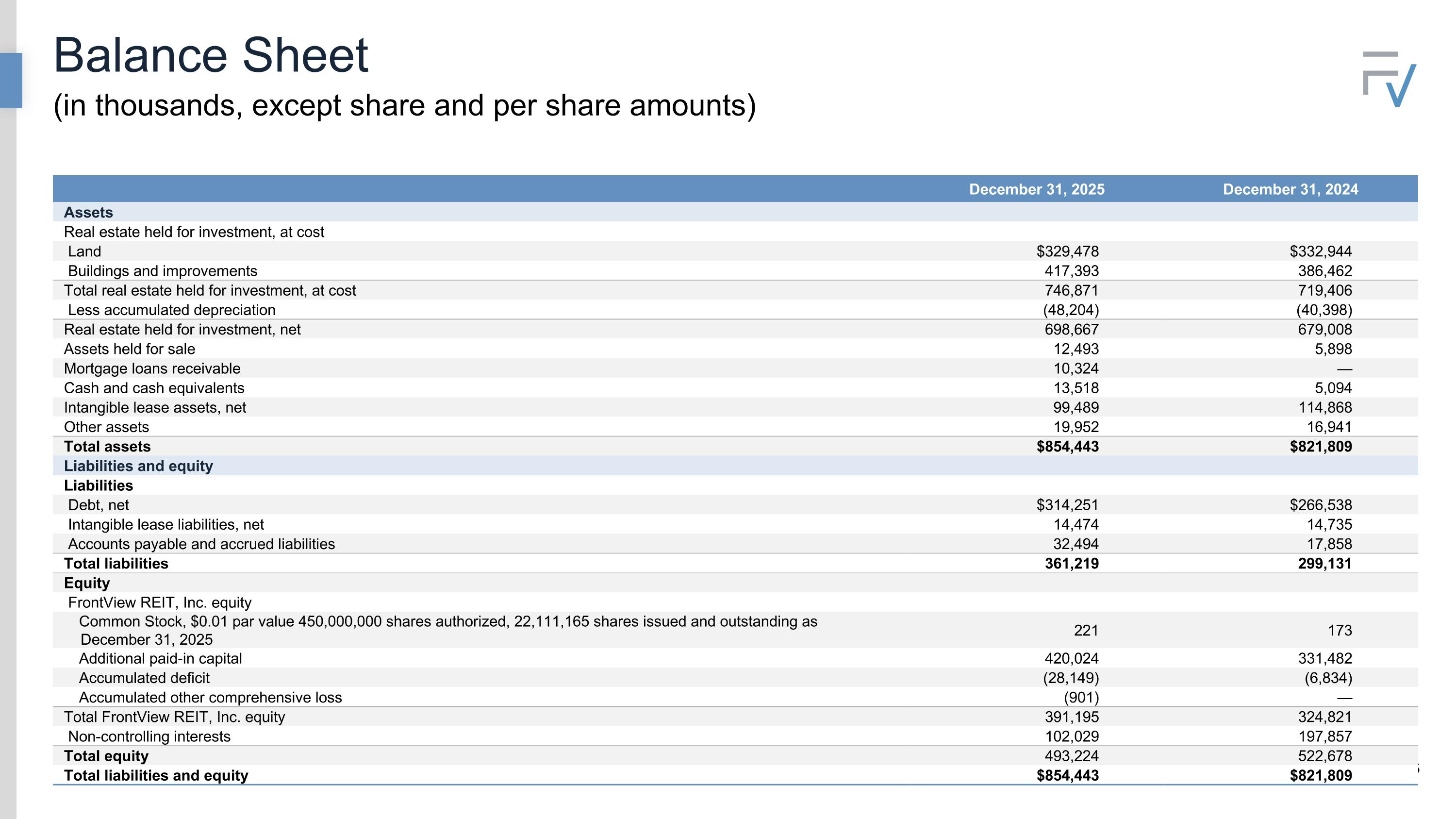The height and width of the screenshot is (819, 1456).
Task: Select the Mortgage loans receivable label
Action: coord(152,368)
